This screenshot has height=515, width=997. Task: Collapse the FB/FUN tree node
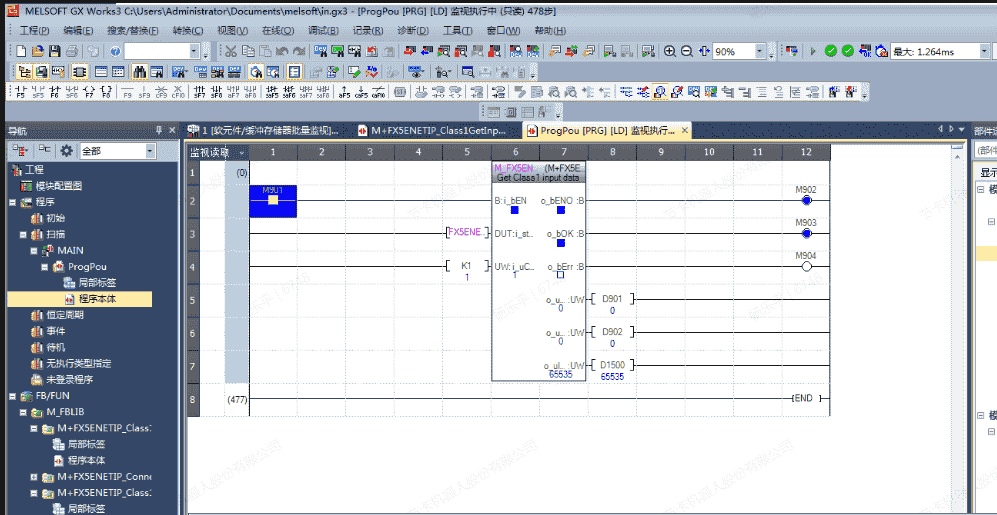12,396
